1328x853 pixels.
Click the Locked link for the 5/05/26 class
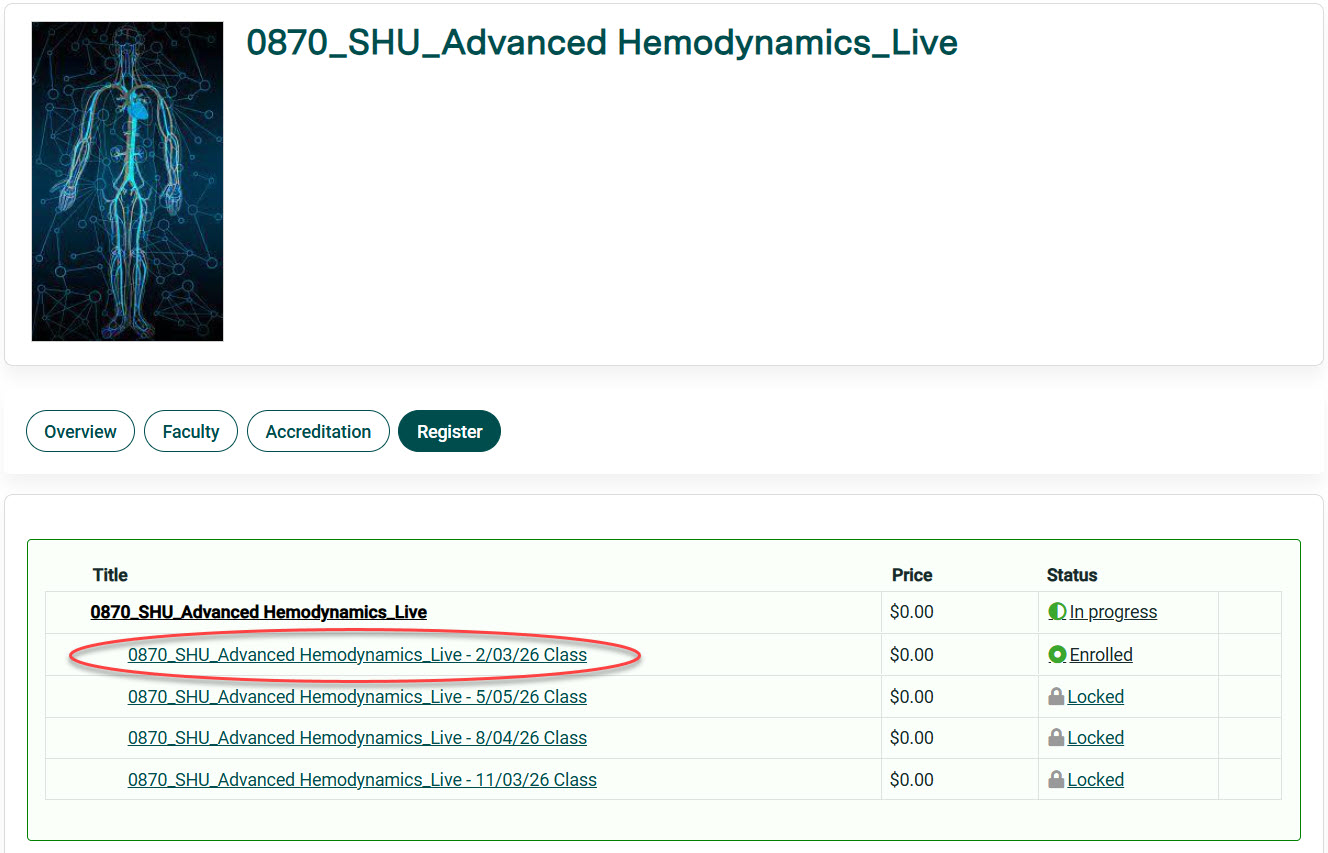coord(1097,696)
